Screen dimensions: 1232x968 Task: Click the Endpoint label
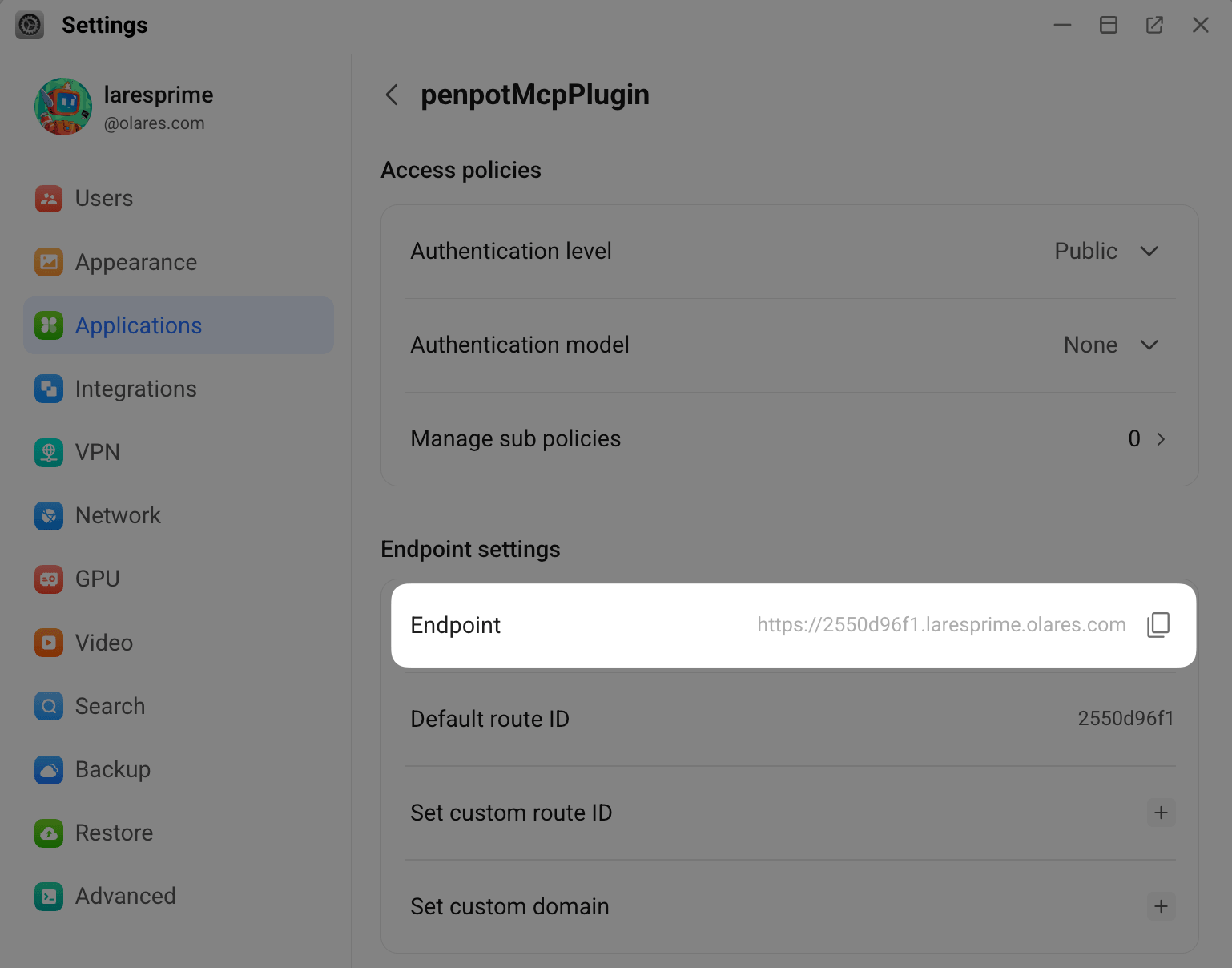point(455,625)
